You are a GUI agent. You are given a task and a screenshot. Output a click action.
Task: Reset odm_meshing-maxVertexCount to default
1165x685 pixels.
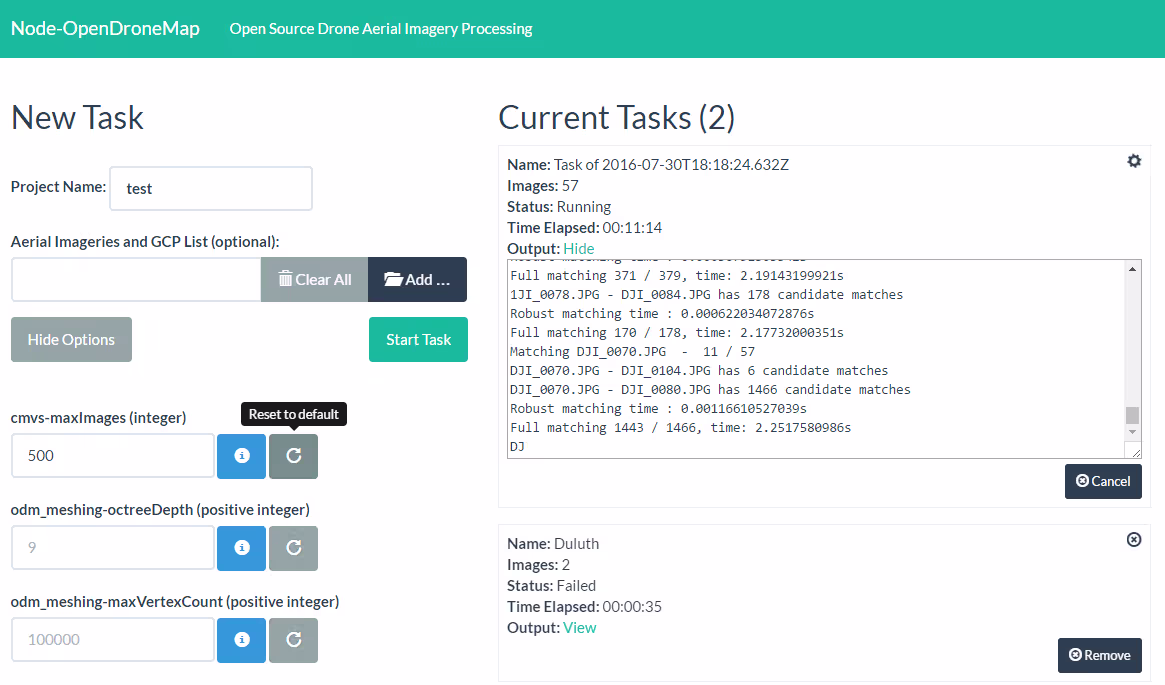tap(293, 640)
